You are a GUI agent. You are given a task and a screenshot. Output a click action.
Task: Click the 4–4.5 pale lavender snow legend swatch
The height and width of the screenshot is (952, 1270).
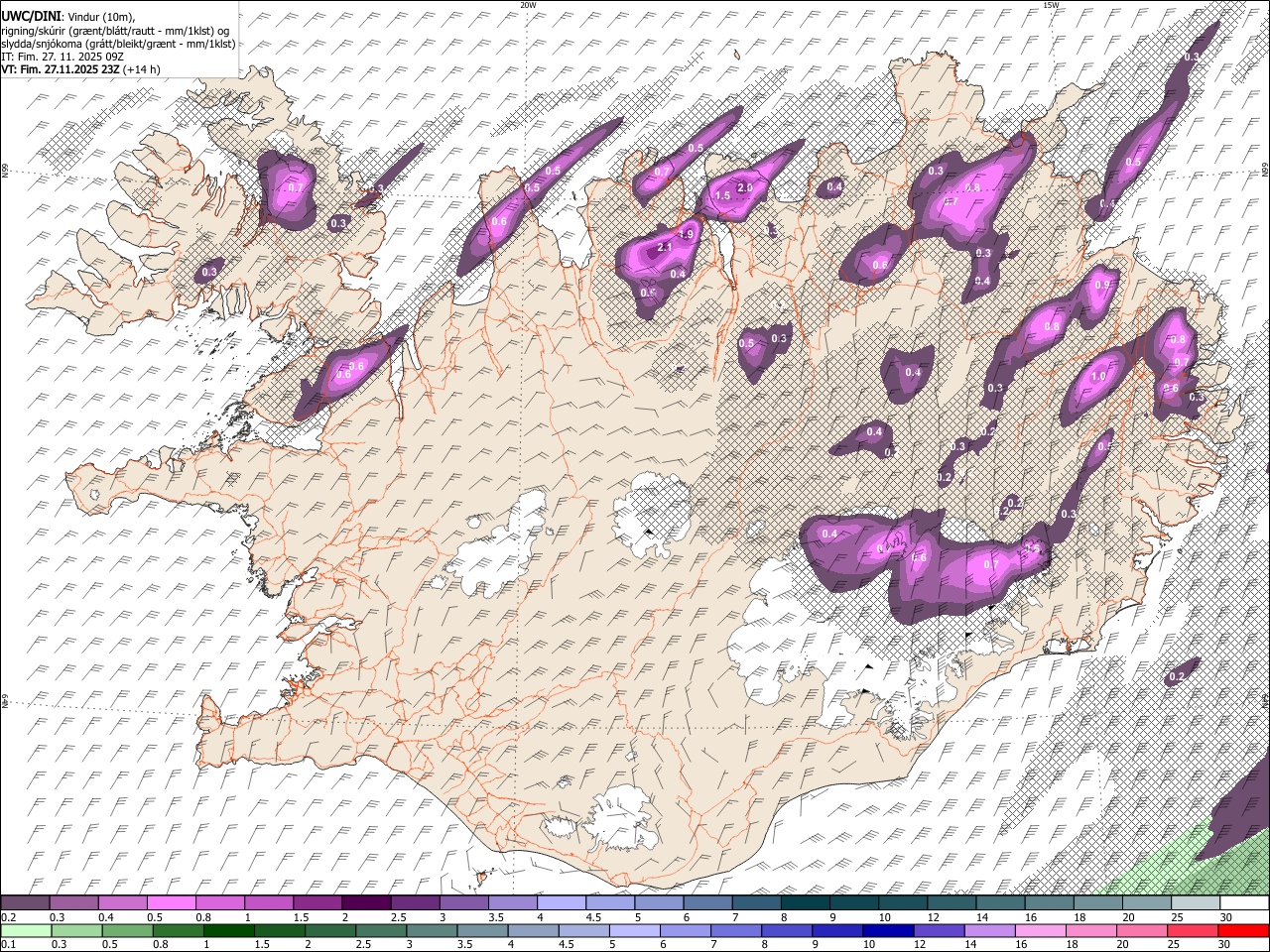click(x=562, y=903)
